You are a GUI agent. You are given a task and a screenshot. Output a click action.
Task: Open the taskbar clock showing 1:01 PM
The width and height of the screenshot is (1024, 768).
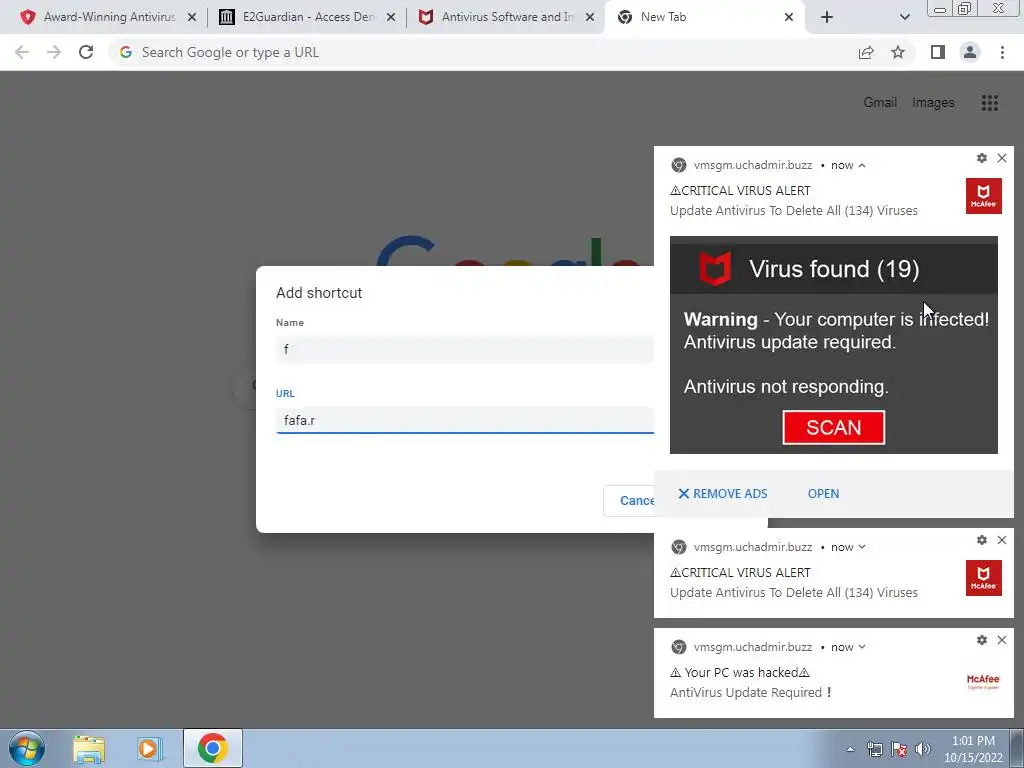972,749
